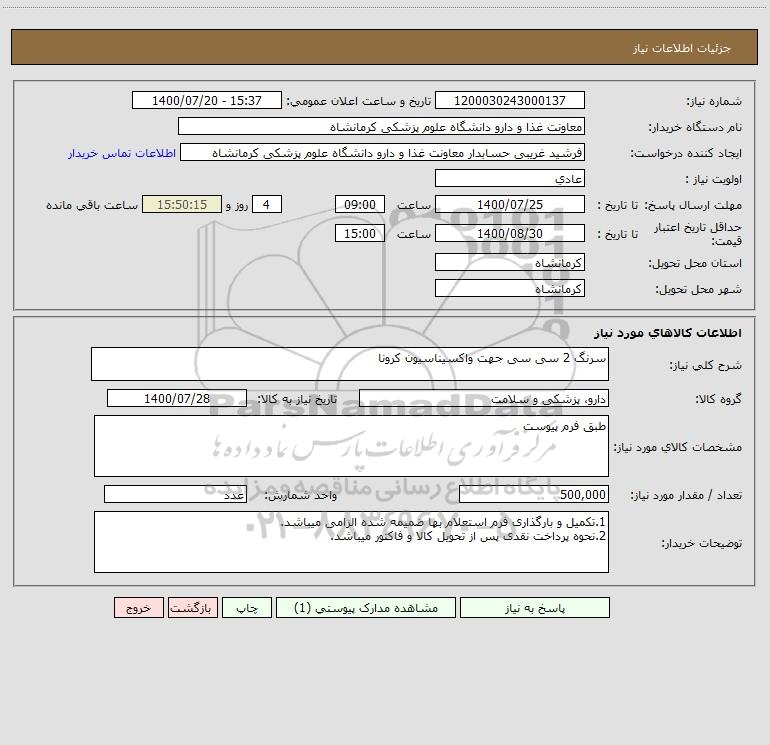Click the unit of measure field 'عدد'

[175, 494]
